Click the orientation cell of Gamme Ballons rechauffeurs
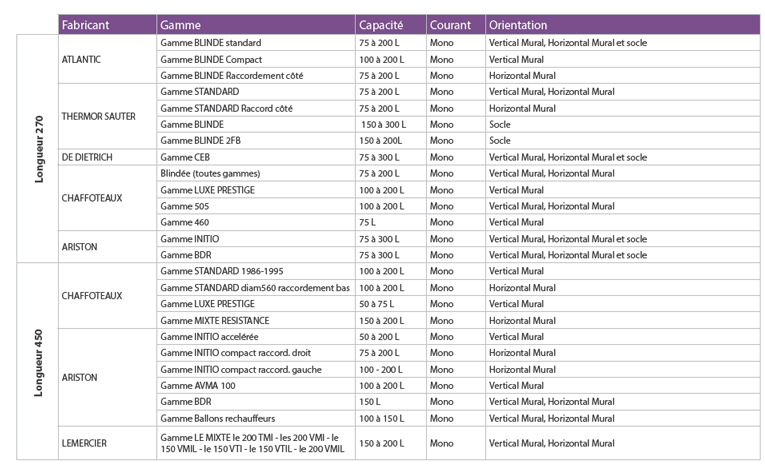 coord(623,418)
